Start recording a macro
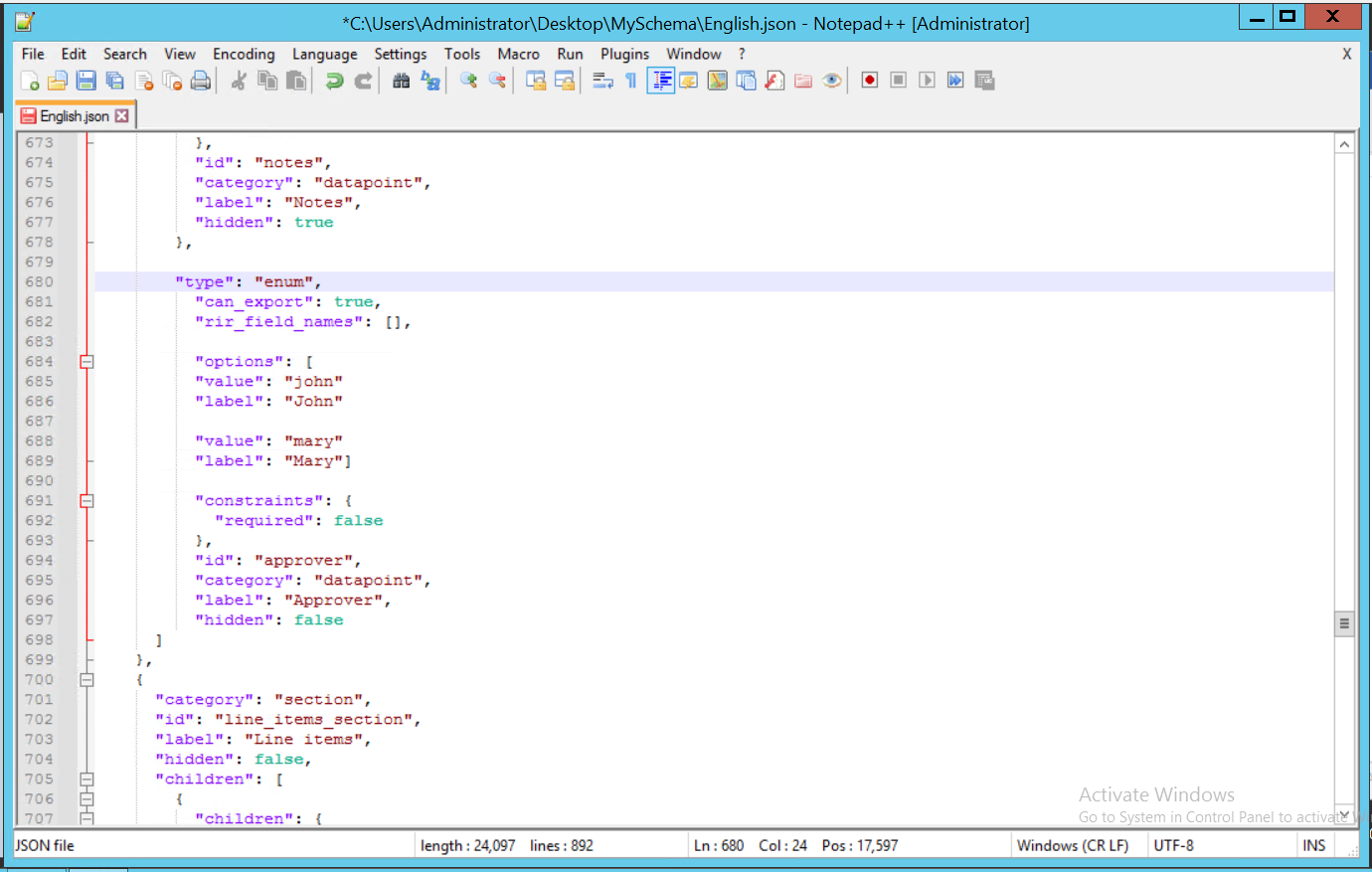Viewport: 1372px width, 872px height. point(869,81)
